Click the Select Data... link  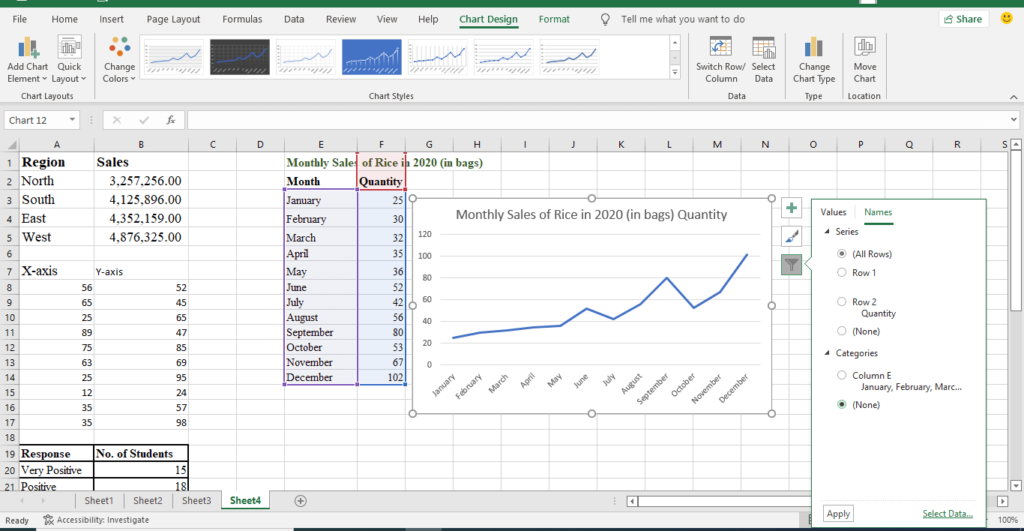[x=947, y=514]
